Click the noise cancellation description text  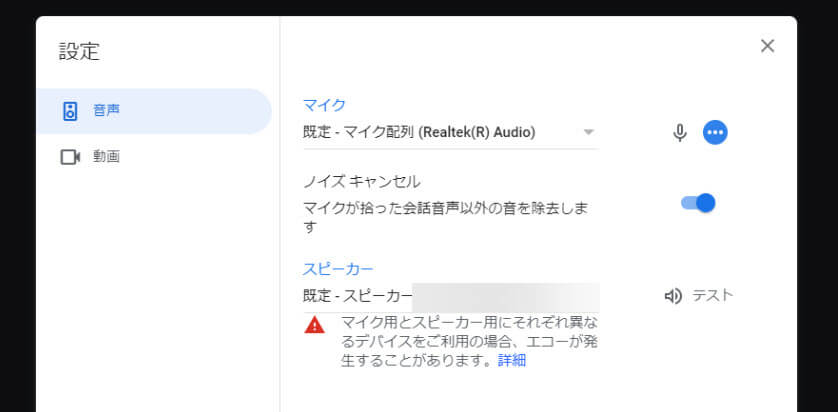click(445, 217)
